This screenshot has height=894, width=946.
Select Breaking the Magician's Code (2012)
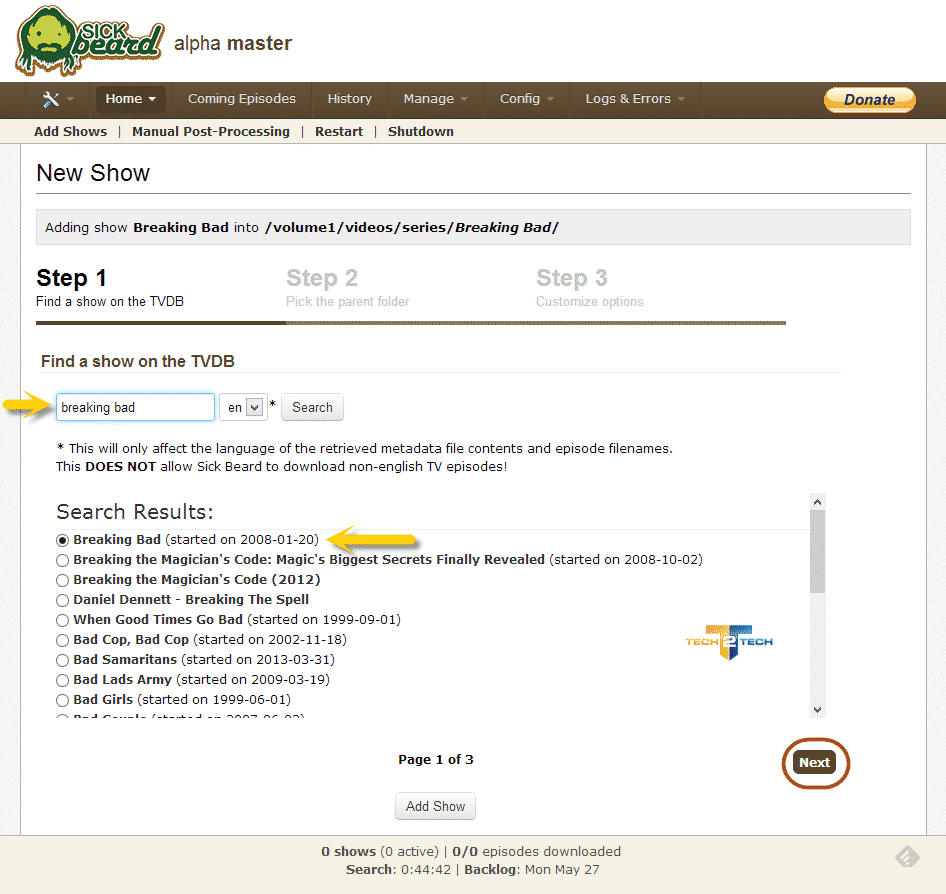(x=62, y=580)
